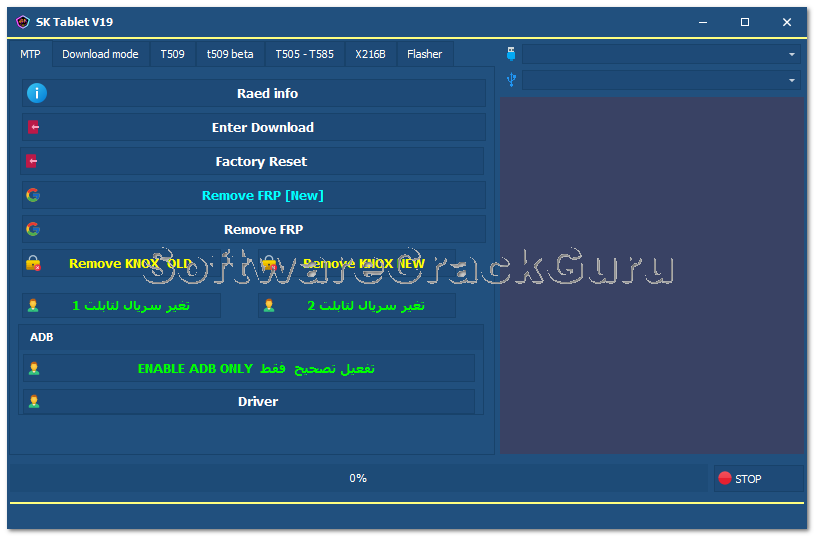The height and width of the screenshot is (536, 814).
Task: Maximize the SK Tablet window
Action: tap(745, 22)
